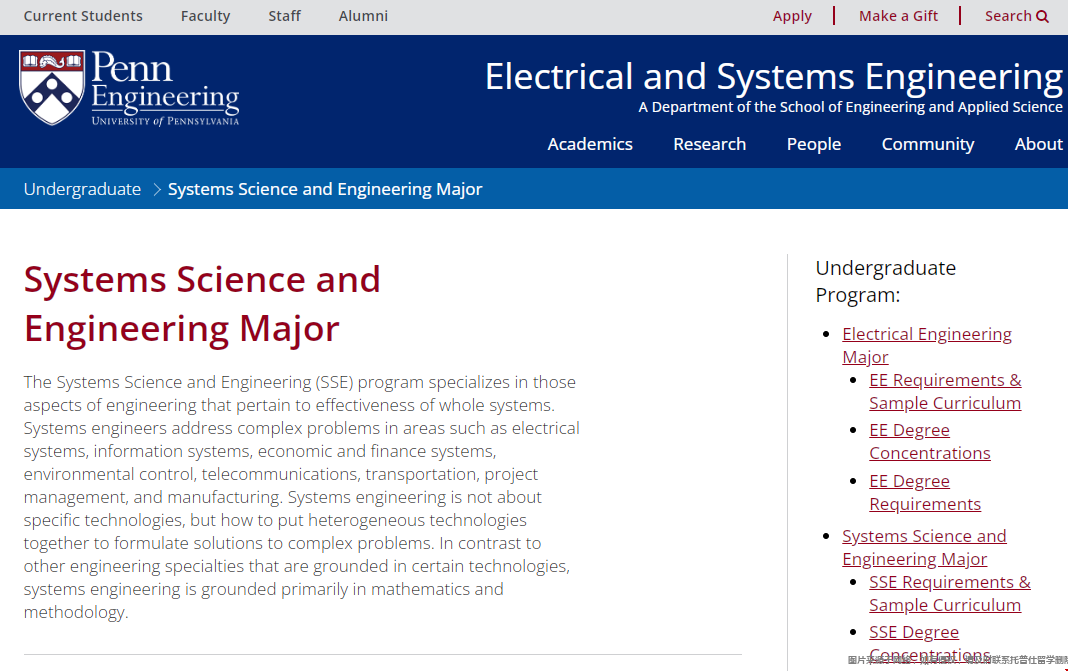Screen dimensions: 1068x671
Task: Open SSE Requirements & Sample Curriculum link
Action: 949,593
